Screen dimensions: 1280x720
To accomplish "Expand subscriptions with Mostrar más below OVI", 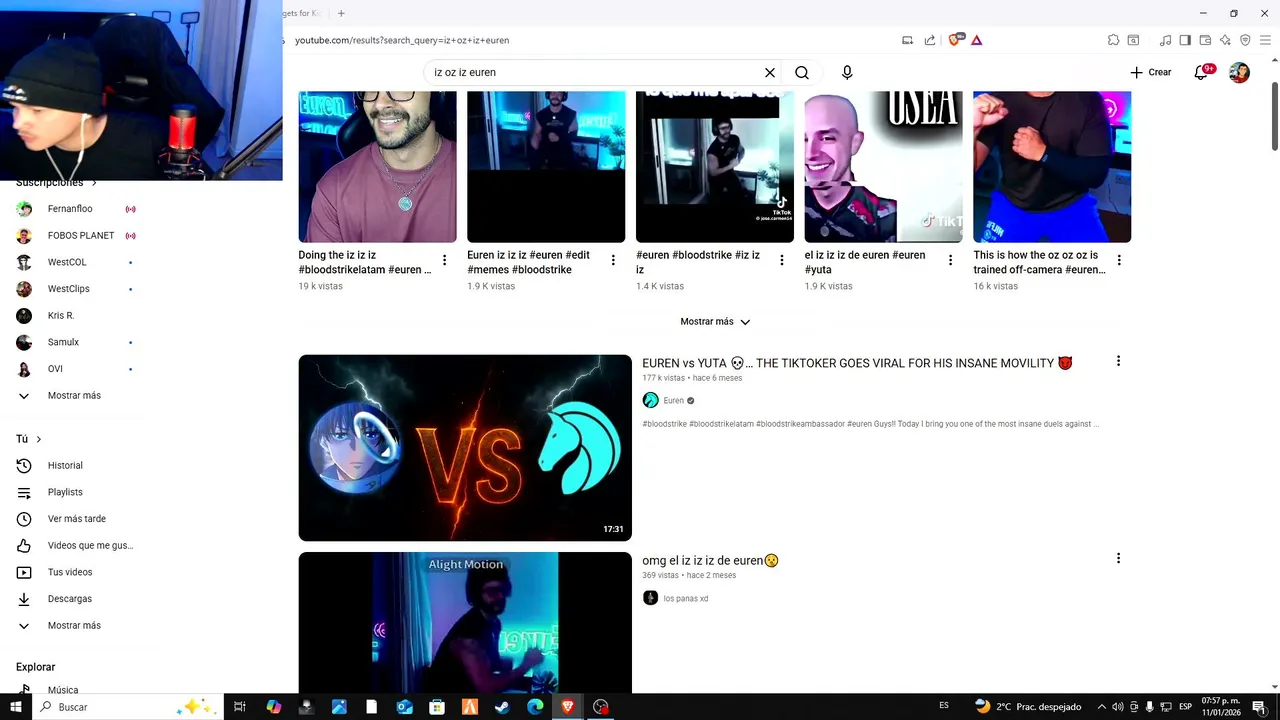I will (75, 396).
